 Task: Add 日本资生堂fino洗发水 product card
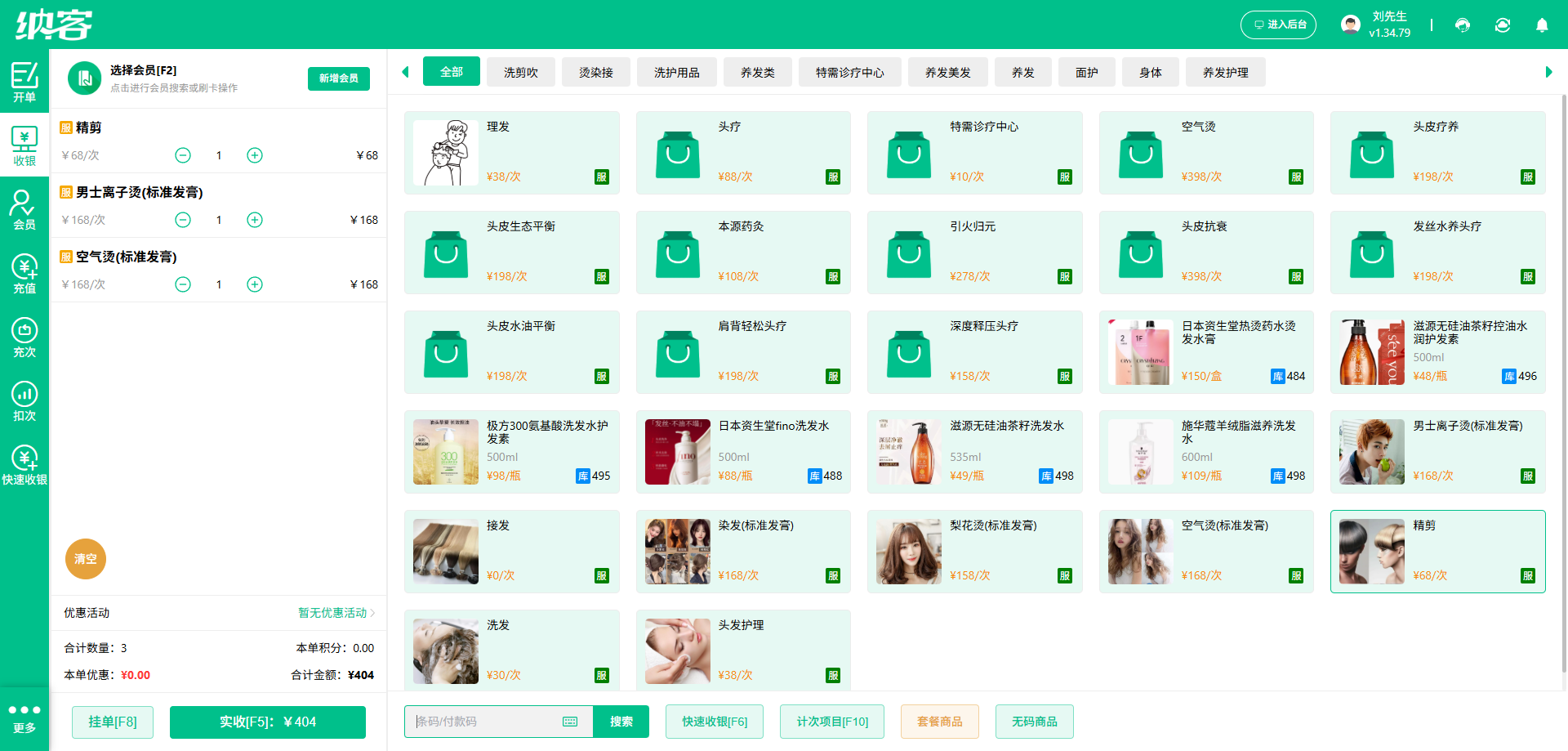743,452
